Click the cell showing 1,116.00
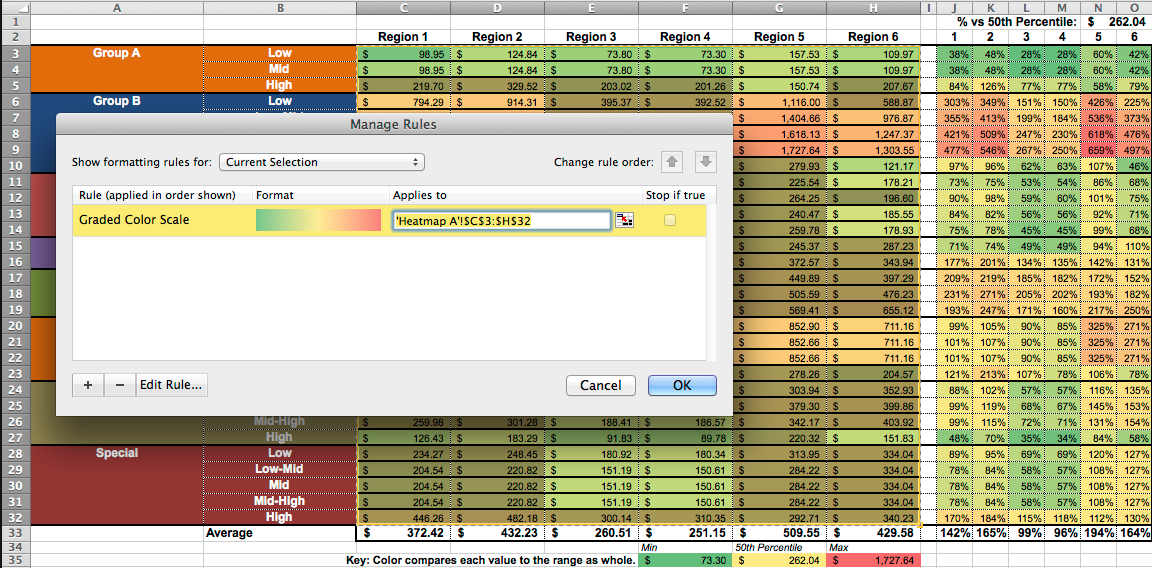This screenshot has width=1152, height=568. tap(779, 101)
